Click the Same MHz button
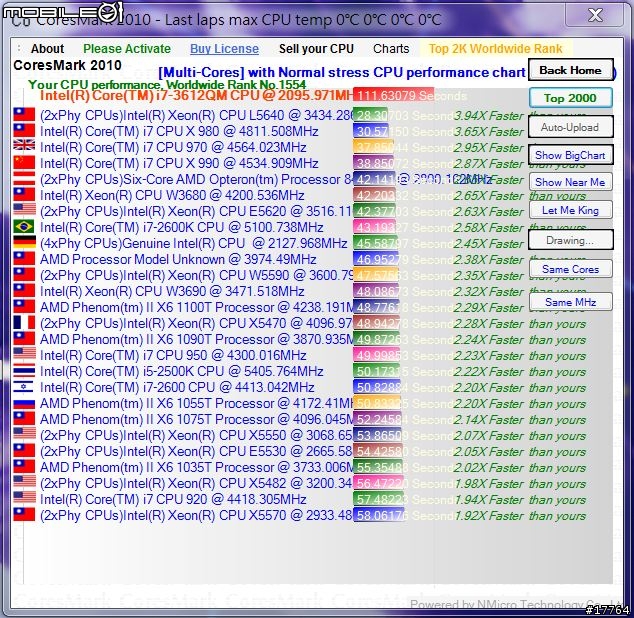The image size is (634, 618). click(x=571, y=302)
